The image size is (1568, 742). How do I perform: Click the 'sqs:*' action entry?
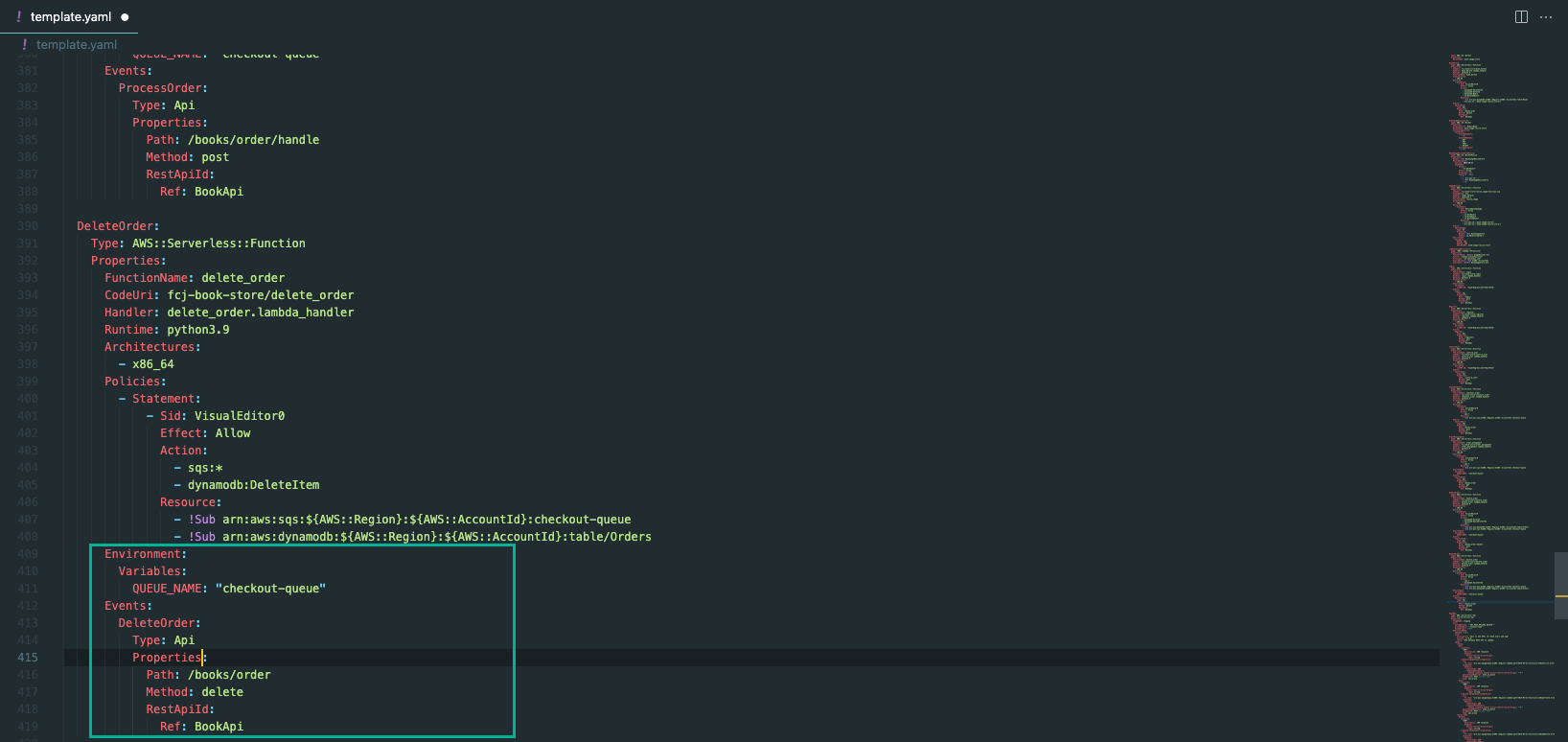205,468
